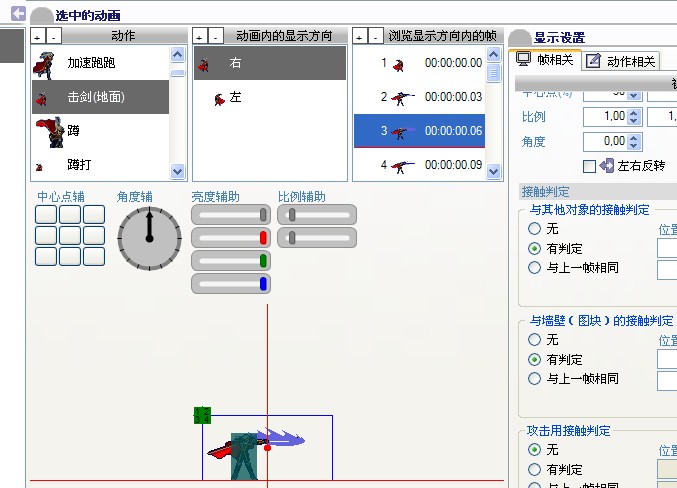Viewport: 677px width, 488px height.
Task: Add a new action with the plus button in 动作 header
Action: (x=38, y=36)
